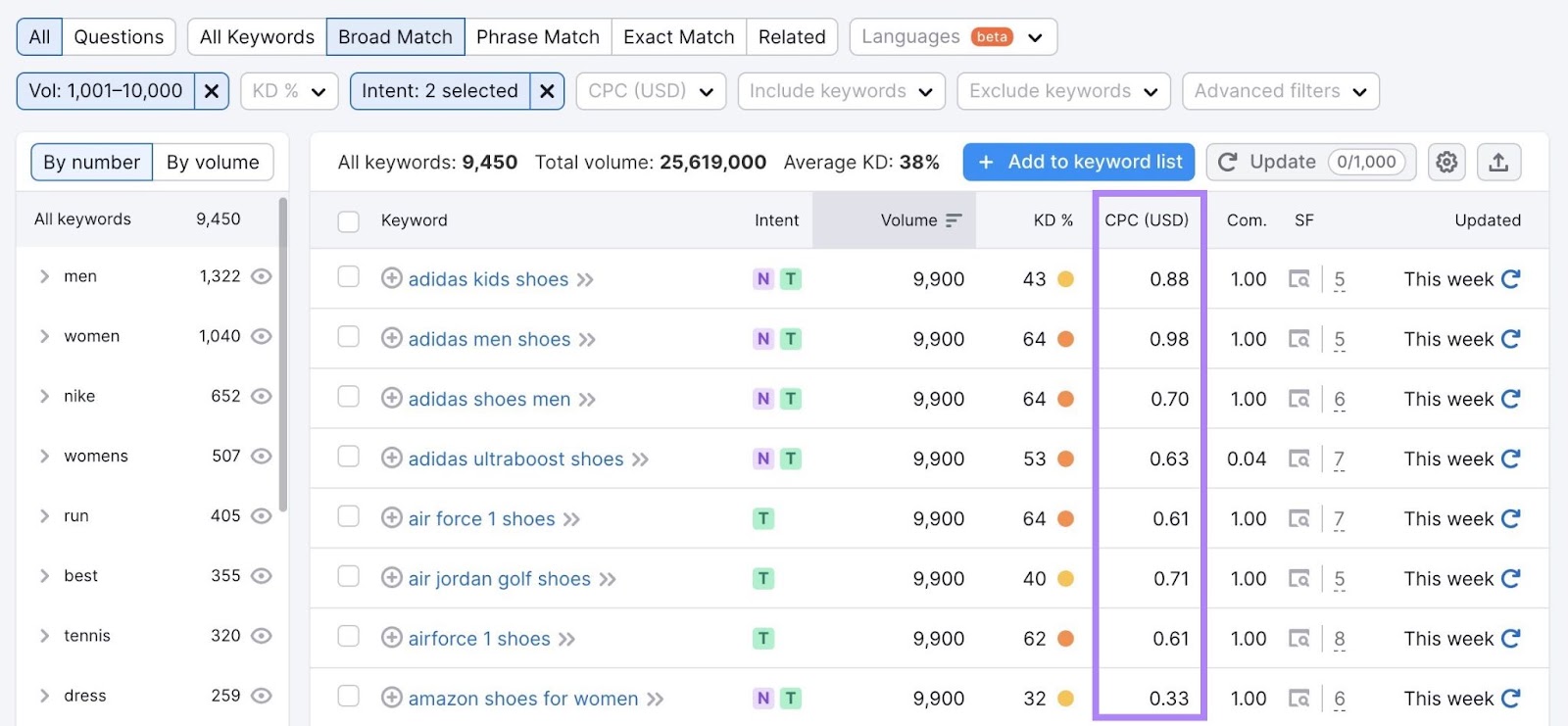Screen dimensions: 1568x726
Task: Check the air jordan golf shoes checkbox
Action: (x=348, y=576)
